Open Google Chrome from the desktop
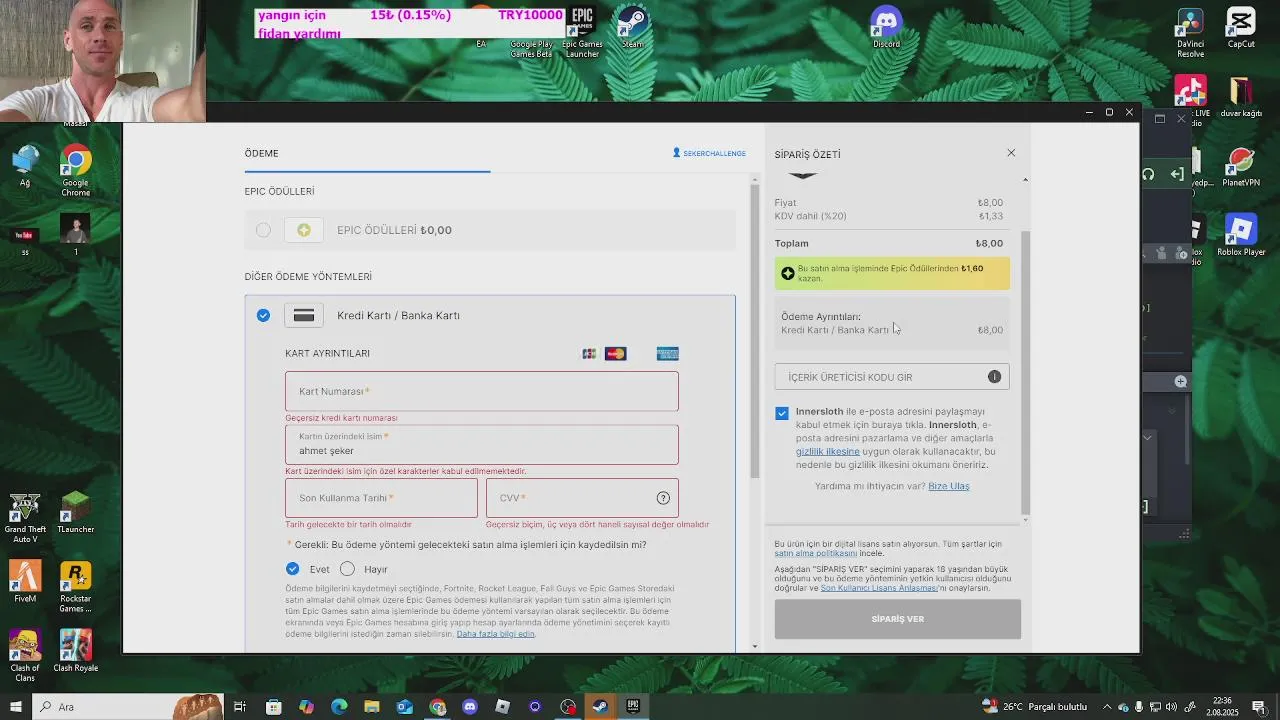 point(75,170)
